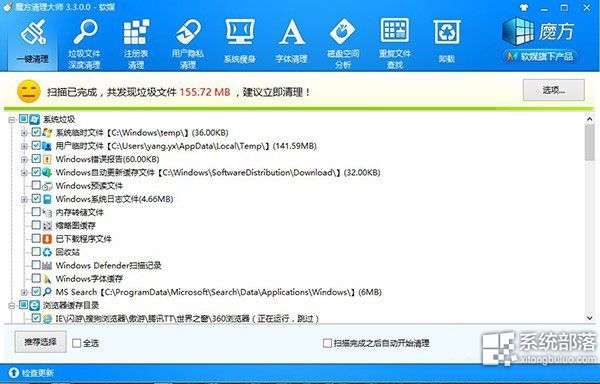Open the 重复文件查找 duplicate finder

[x=395, y=43]
